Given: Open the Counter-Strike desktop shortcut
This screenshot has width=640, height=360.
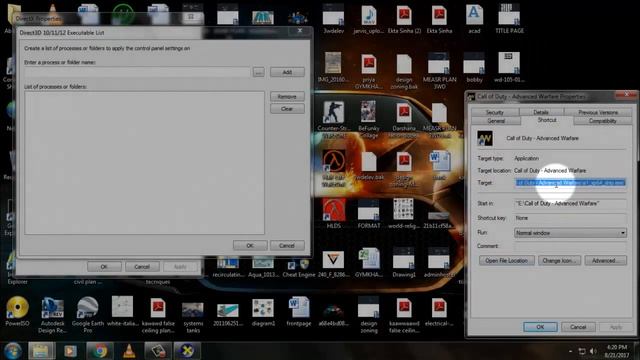Looking at the screenshot, I should tap(333, 119).
